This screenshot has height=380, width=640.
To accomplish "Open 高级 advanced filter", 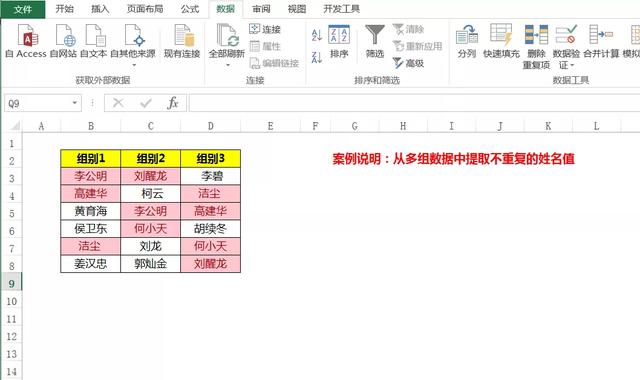I will pos(408,63).
